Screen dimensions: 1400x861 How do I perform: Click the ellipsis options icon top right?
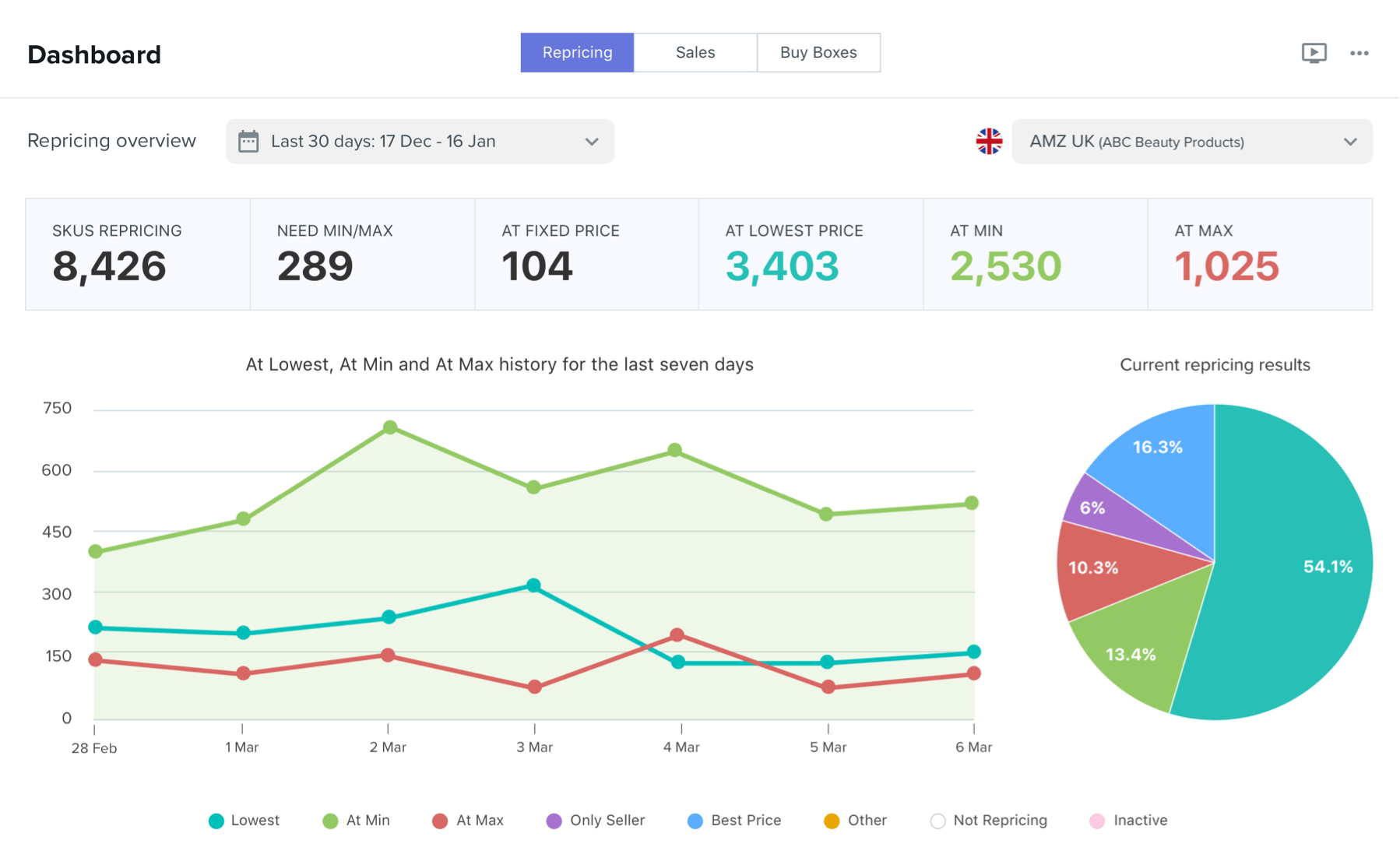coord(1360,52)
